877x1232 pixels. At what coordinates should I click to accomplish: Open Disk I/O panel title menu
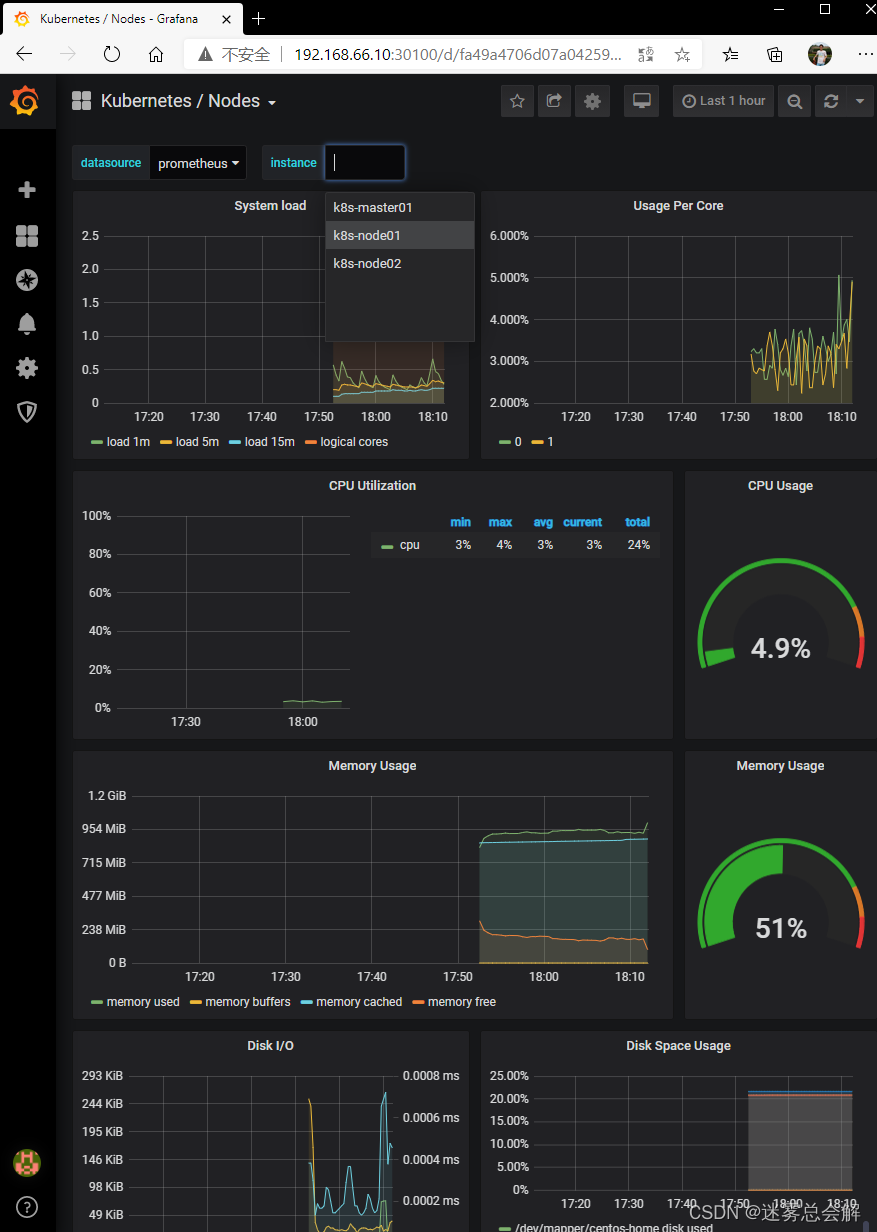(270, 1046)
